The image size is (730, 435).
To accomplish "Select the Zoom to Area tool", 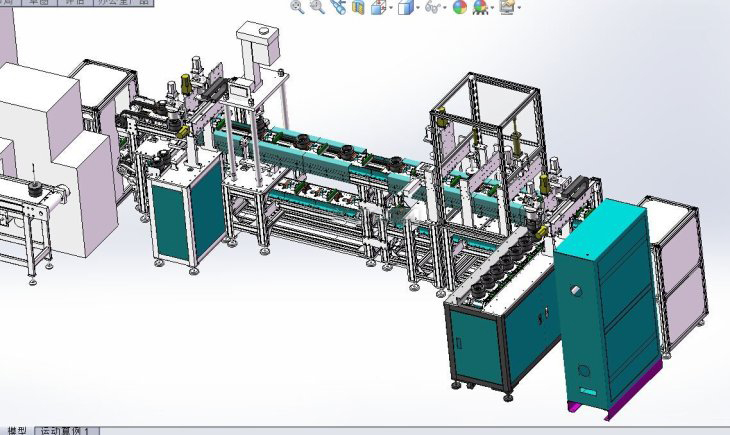I will (x=317, y=7).
